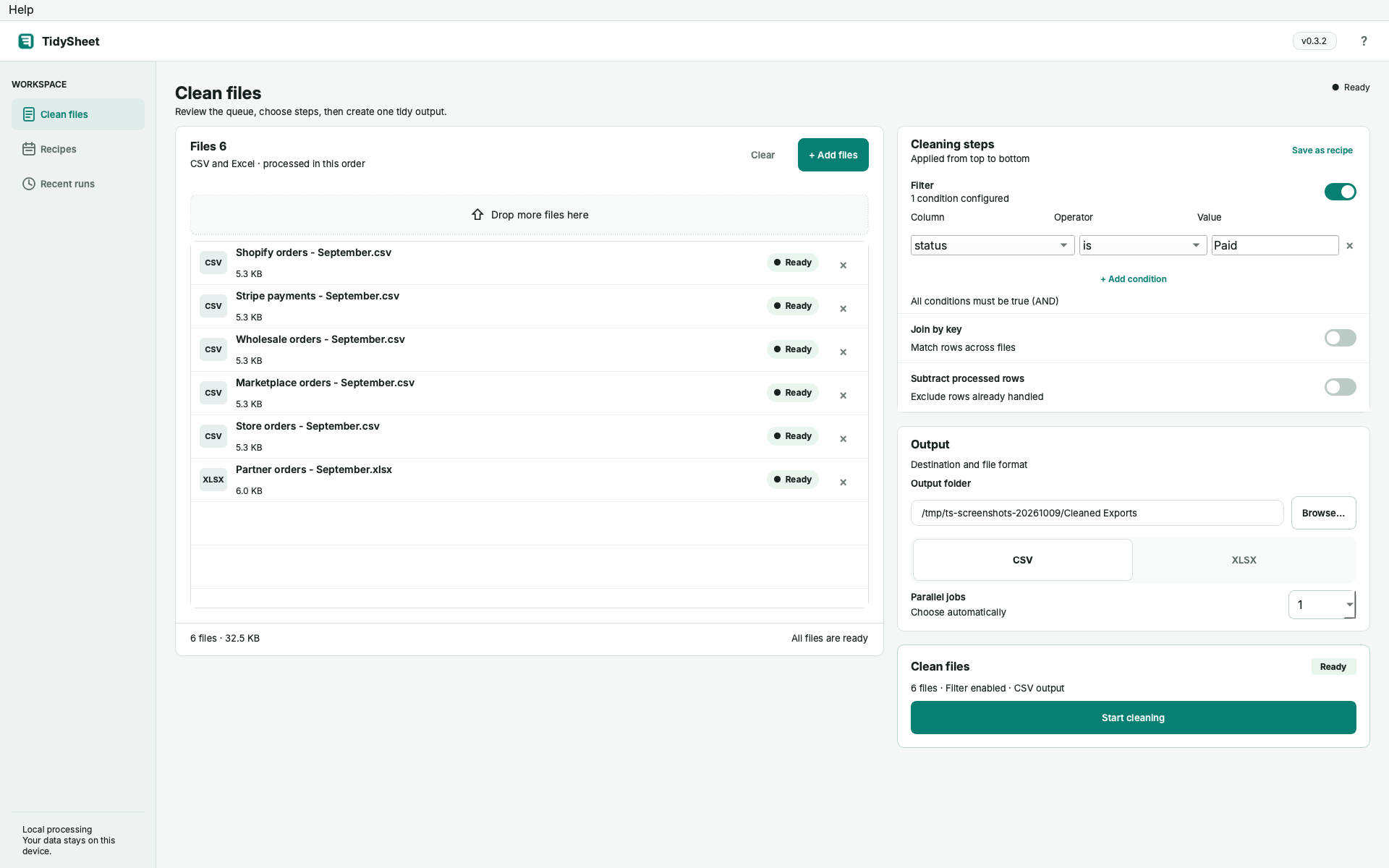
Task: Open the Parallel jobs dropdown
Action: click(1322, 605)
